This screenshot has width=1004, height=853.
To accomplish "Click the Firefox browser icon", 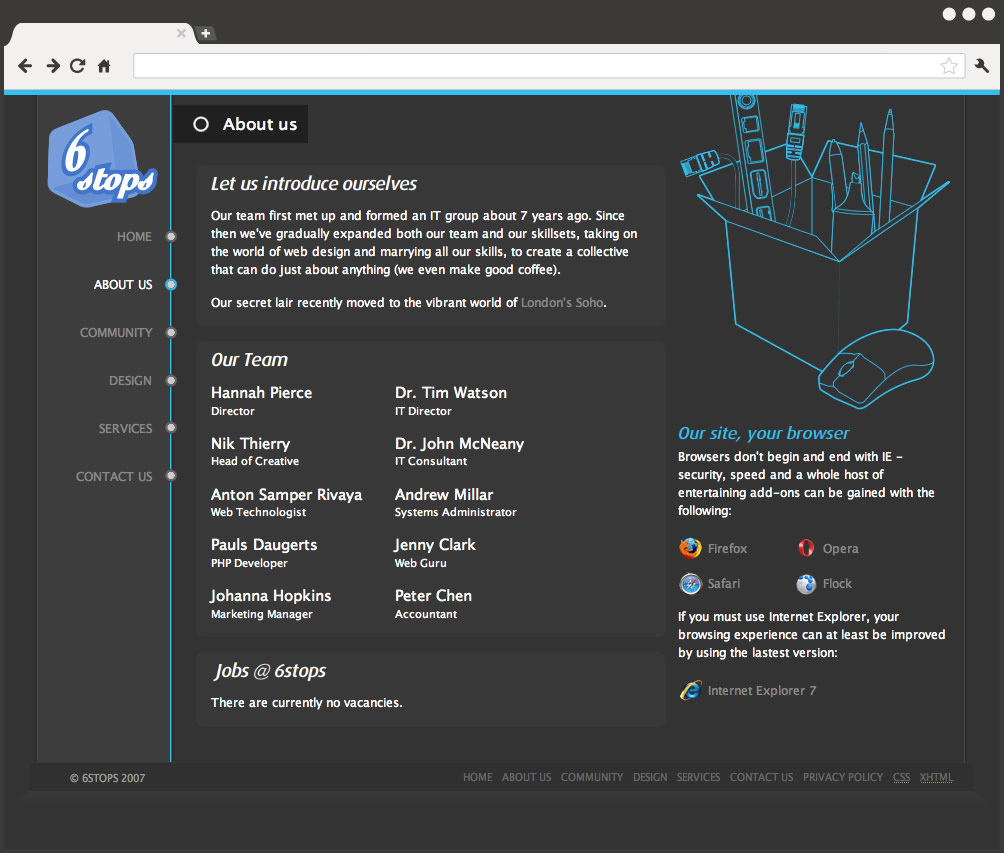I will [x=690, y=548].
